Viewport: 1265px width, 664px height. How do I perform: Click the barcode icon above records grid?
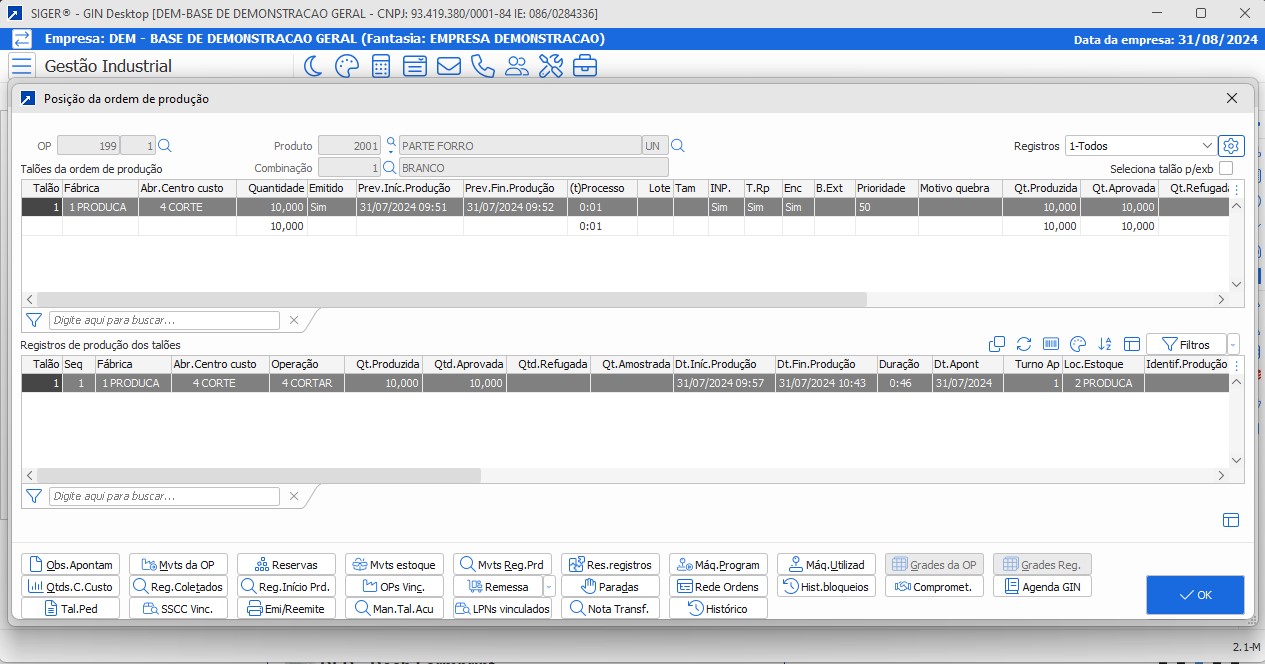tap(1051, 344)
